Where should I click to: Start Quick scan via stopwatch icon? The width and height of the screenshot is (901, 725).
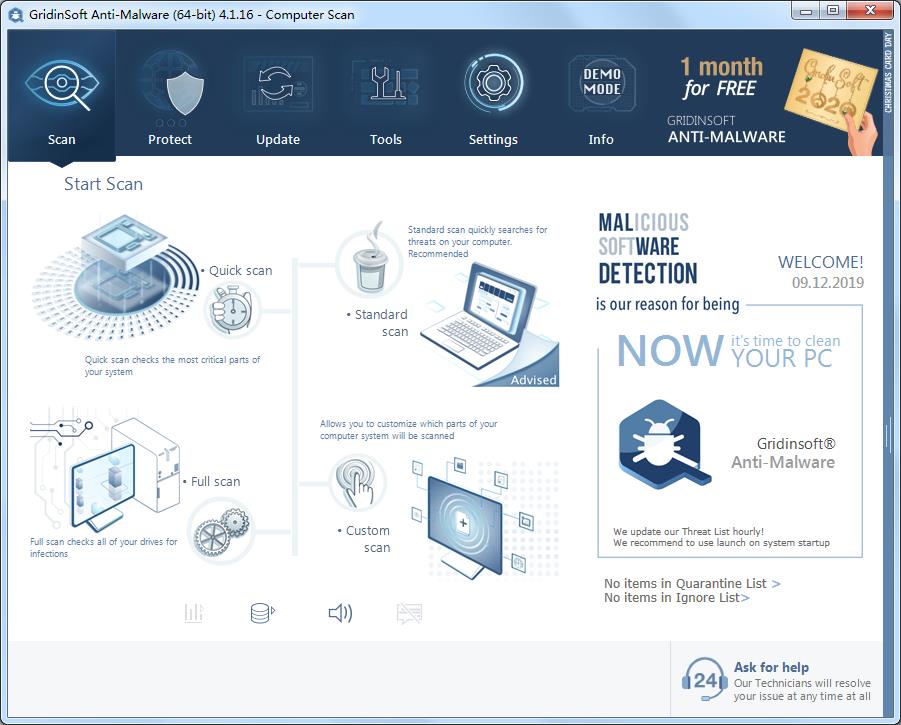(x=232, y=311)
